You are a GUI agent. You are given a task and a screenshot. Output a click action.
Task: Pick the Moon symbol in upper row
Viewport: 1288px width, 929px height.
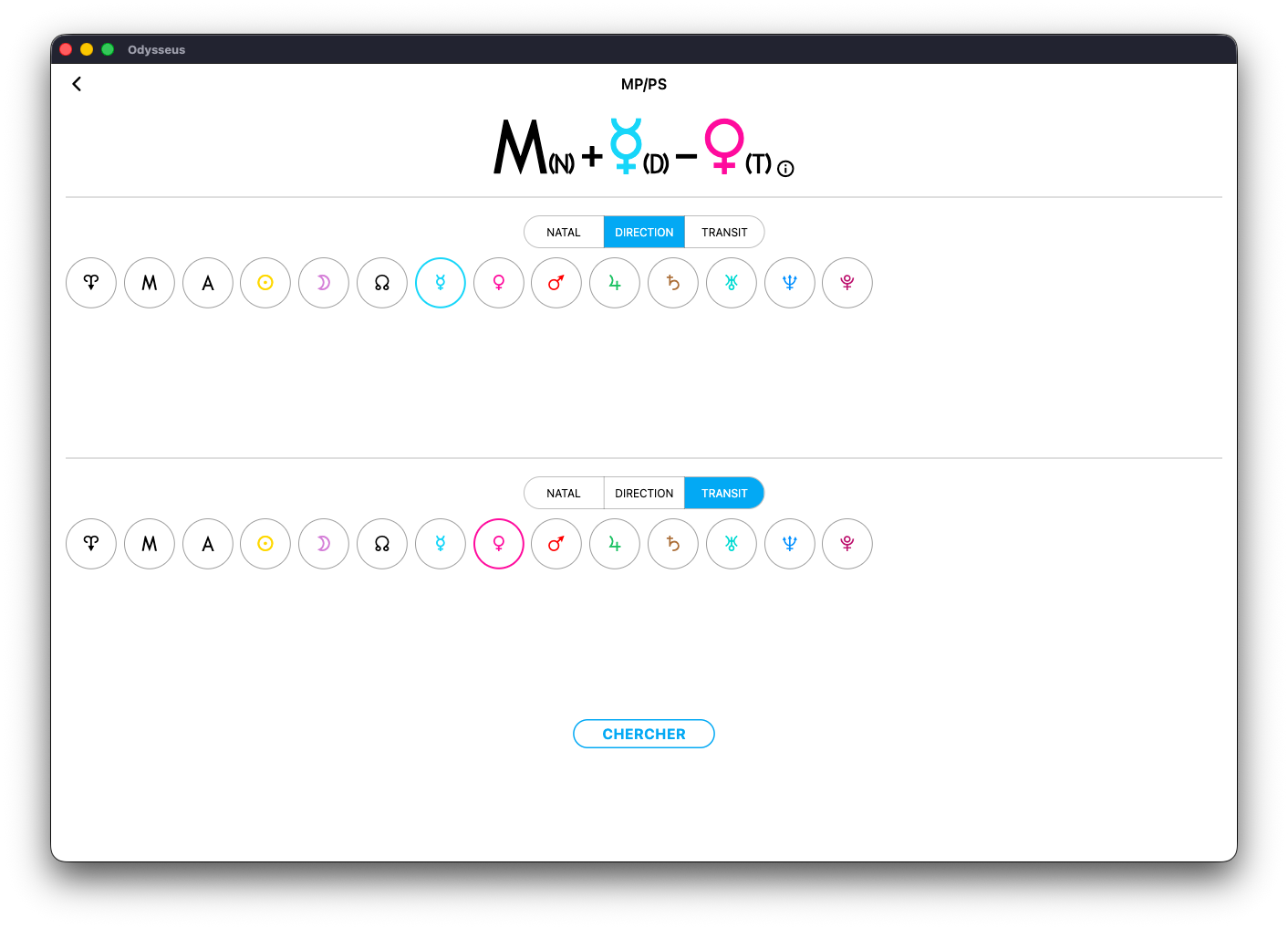pos(324,283)
